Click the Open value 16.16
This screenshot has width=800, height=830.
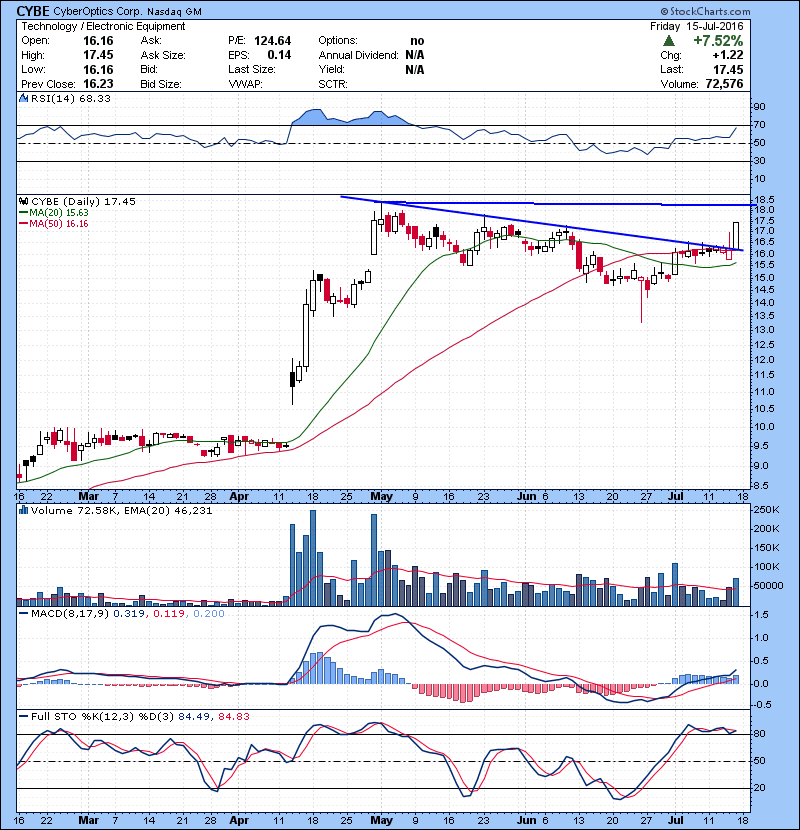click(x=98, y=41)
